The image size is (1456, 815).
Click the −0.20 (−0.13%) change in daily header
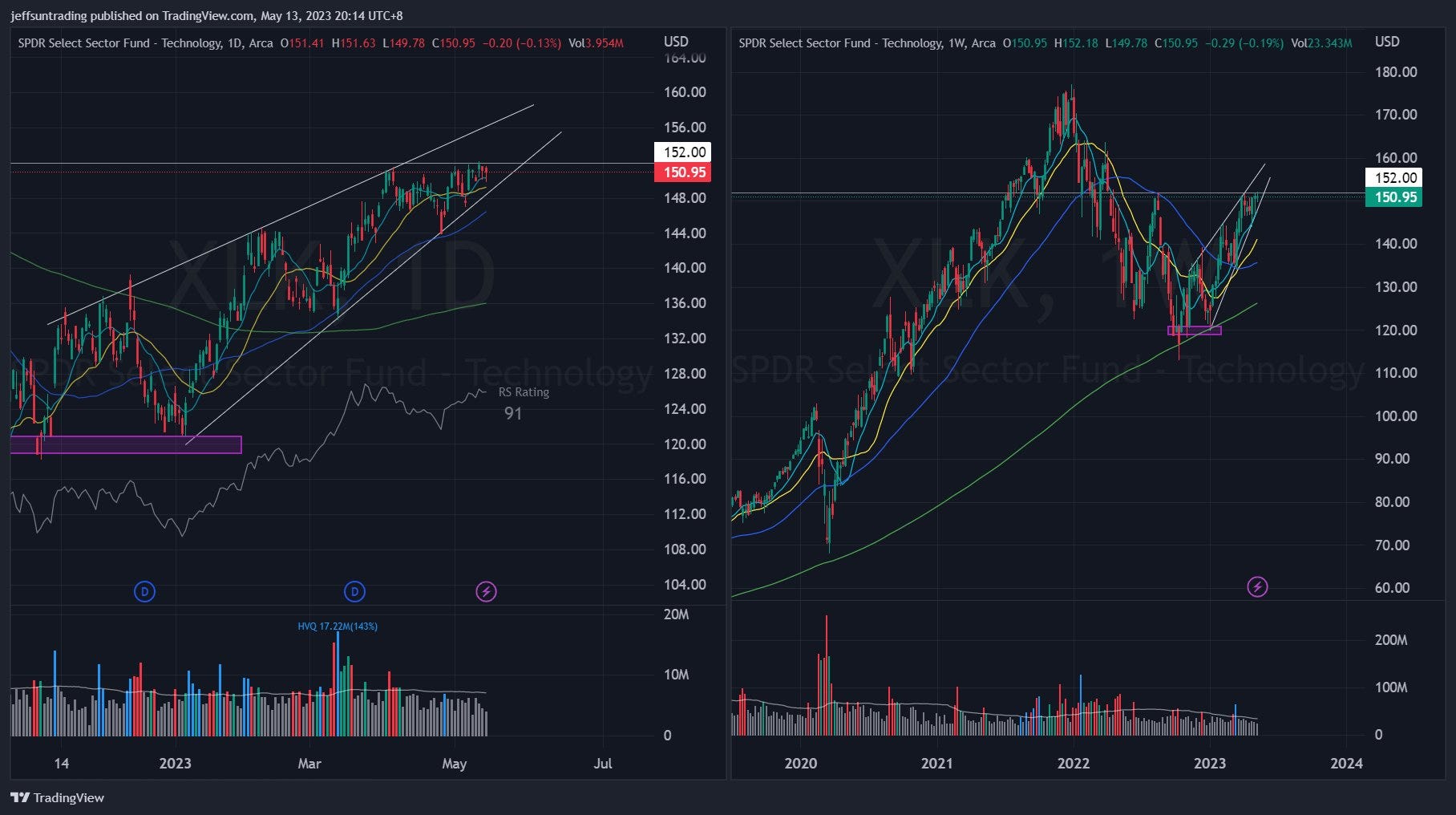tap(522, 43)
